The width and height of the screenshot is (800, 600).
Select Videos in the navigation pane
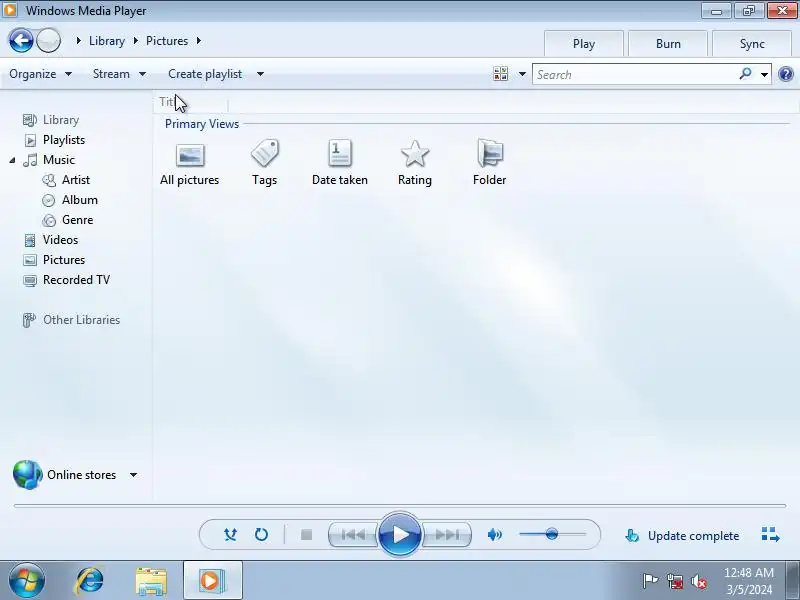point(60,240)
